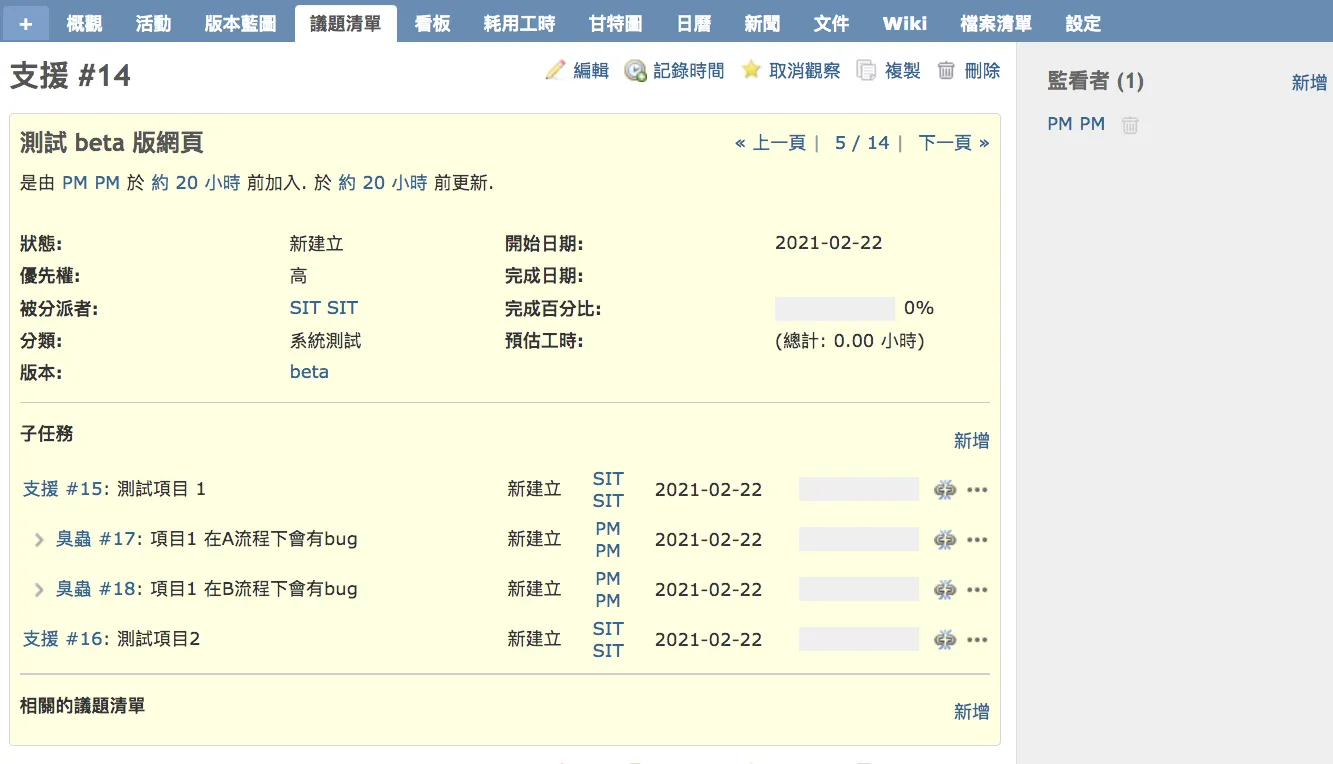Open bug 臭蟲 #18 link
The image size is (1333, 764).
click(96, 589)
